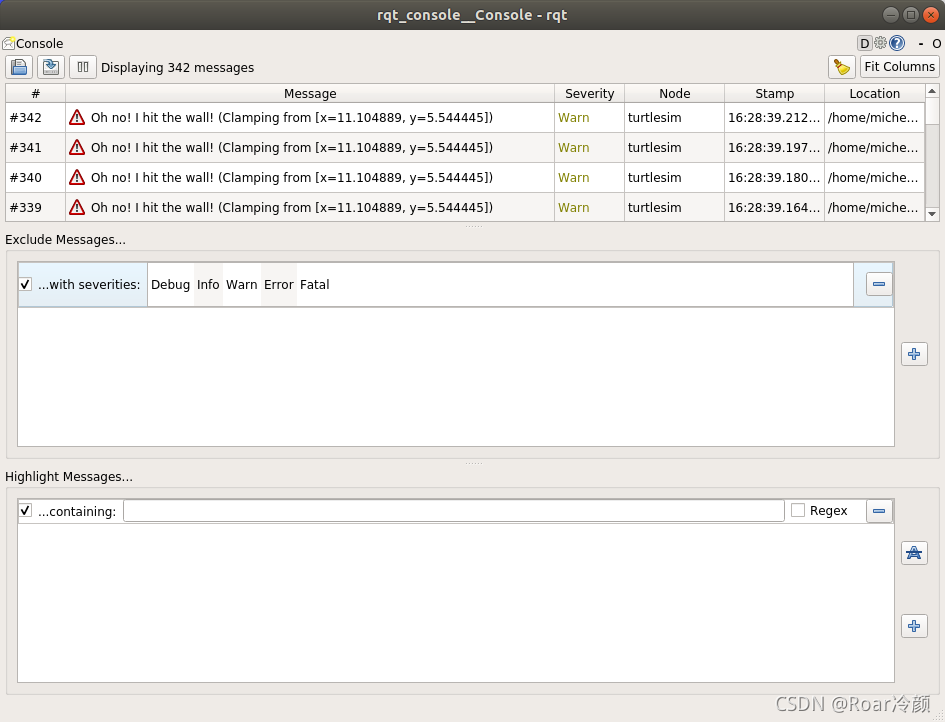Click the D dock toggle icon
This screenshot has height=722, width=945.
[x=864, y=43]
